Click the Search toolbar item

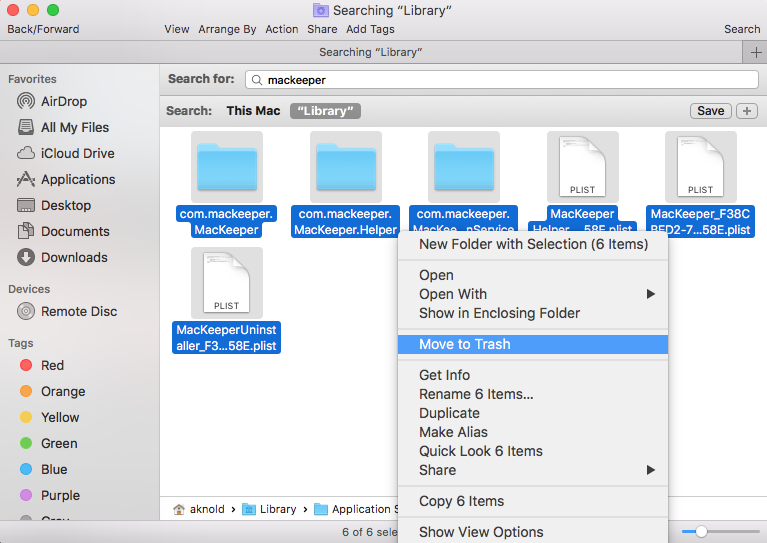[742, 29]
